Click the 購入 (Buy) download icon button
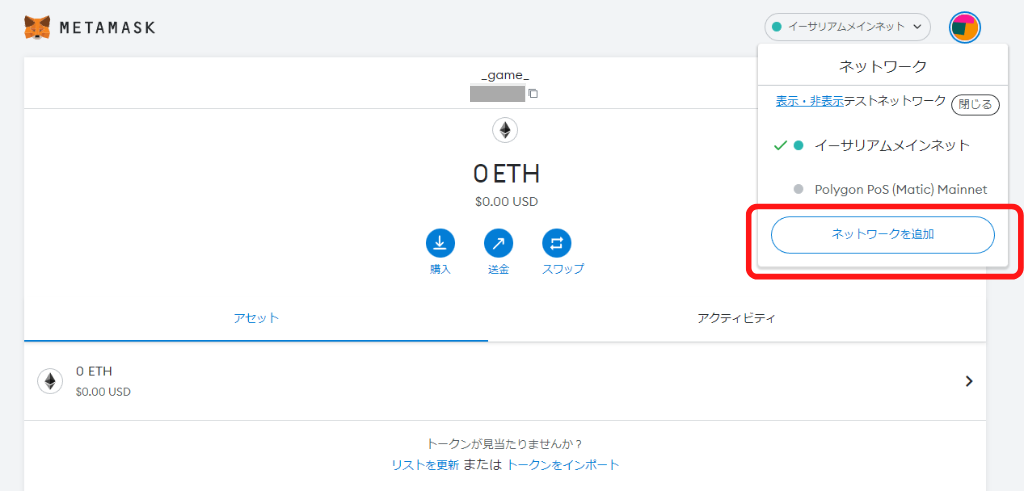1024x499 pixels. click(x=440, y=244)
